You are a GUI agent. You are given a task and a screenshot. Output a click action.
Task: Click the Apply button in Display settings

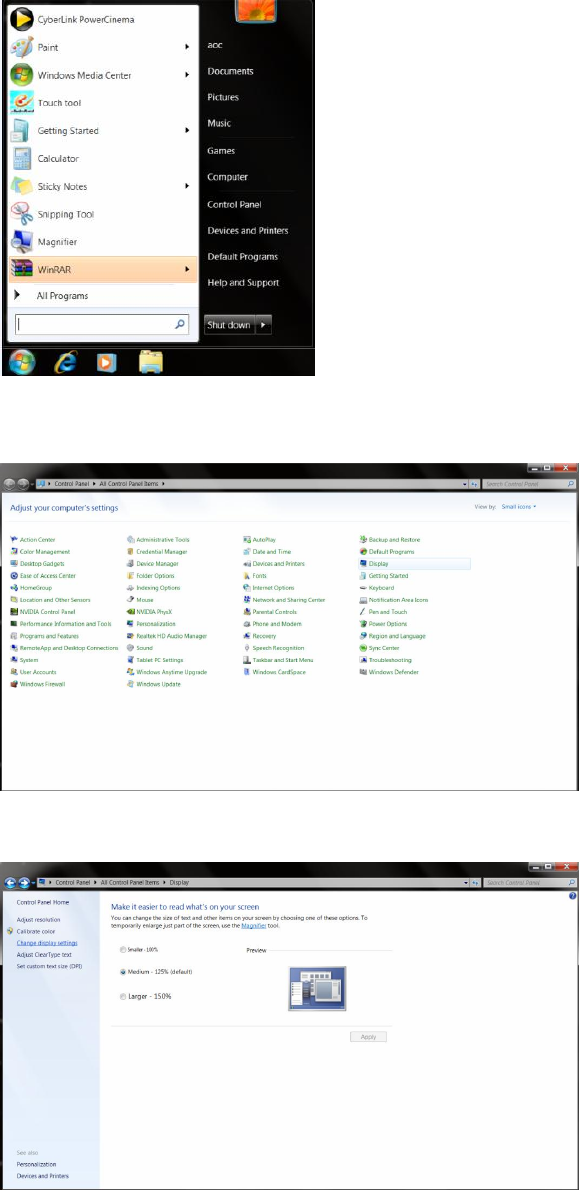pyautogui.click(x=368, y=1037)
